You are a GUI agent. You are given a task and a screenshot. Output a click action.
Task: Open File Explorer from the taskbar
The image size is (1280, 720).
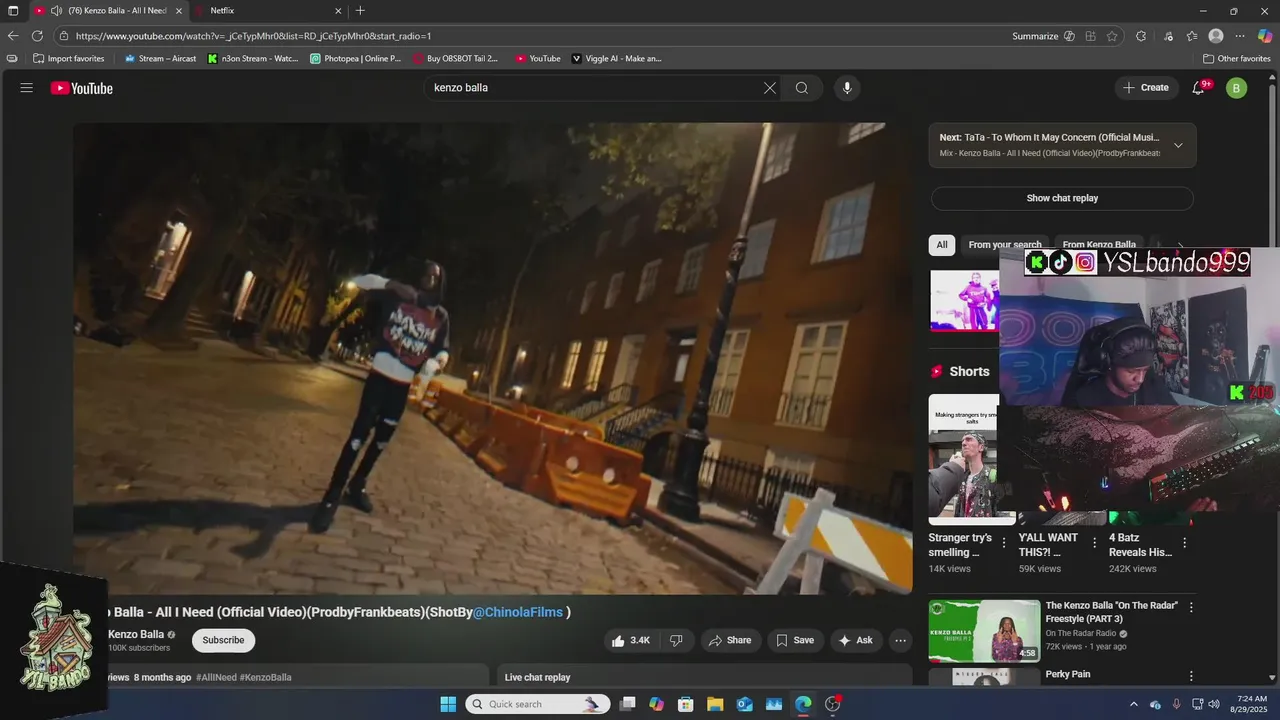pyautogui.click(x=715, y=704)
